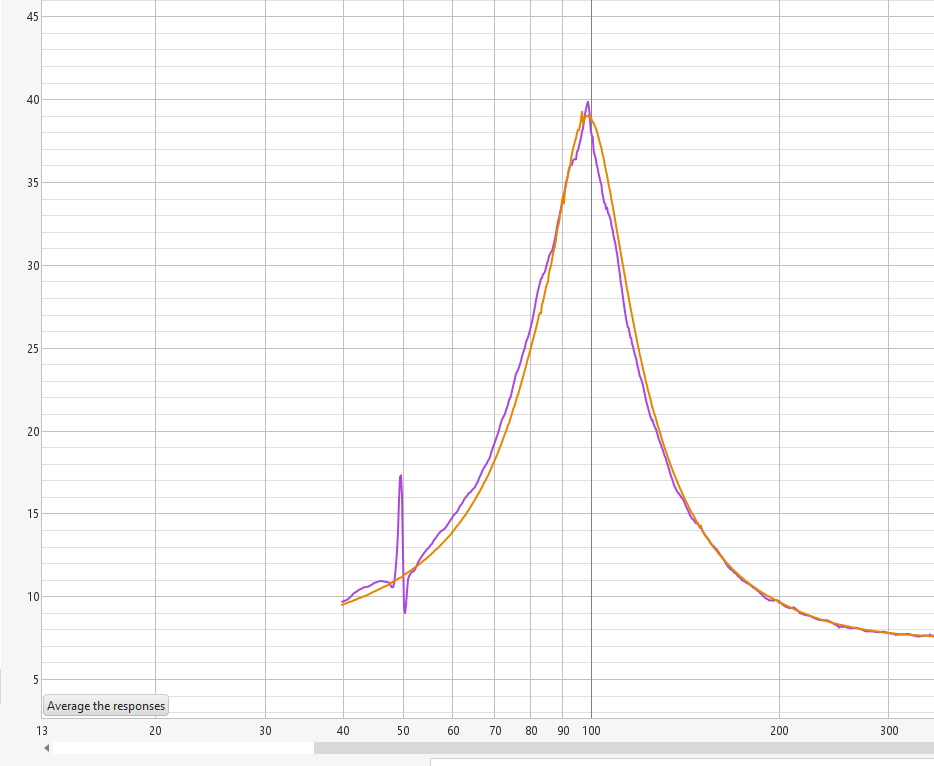
Task: Click the 200 label on frequency axis
Action: (x=779, y=731)
